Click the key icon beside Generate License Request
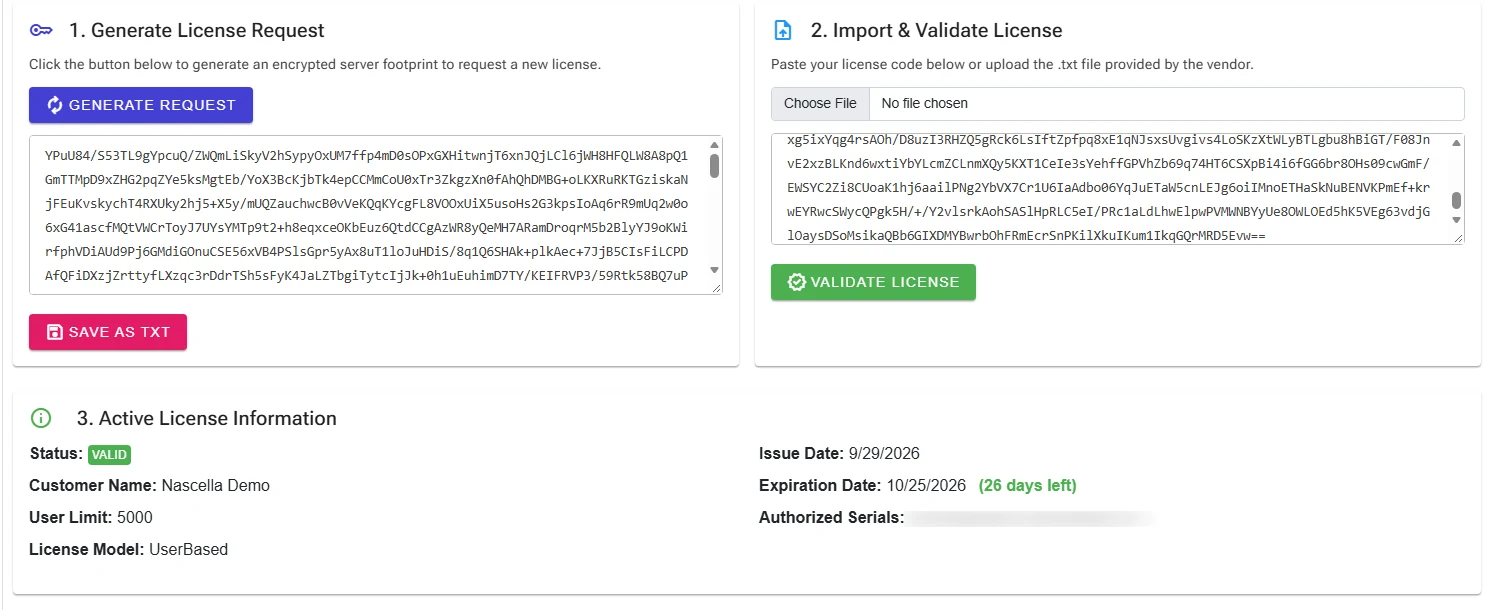 tap(41, 31)
